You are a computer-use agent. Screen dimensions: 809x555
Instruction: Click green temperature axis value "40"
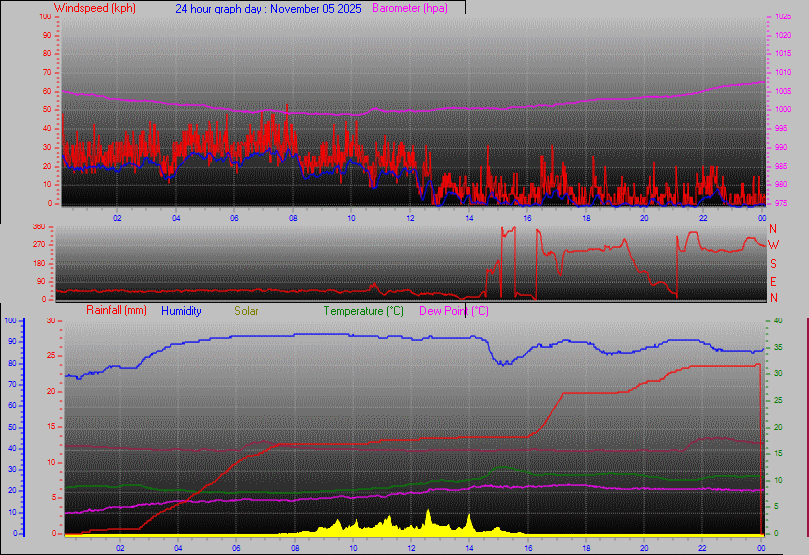click(x=778, y=321)
